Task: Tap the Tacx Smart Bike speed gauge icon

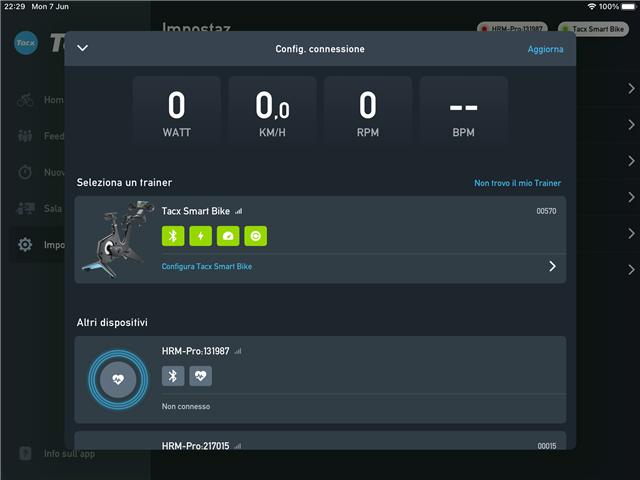Action: (228, 236)
